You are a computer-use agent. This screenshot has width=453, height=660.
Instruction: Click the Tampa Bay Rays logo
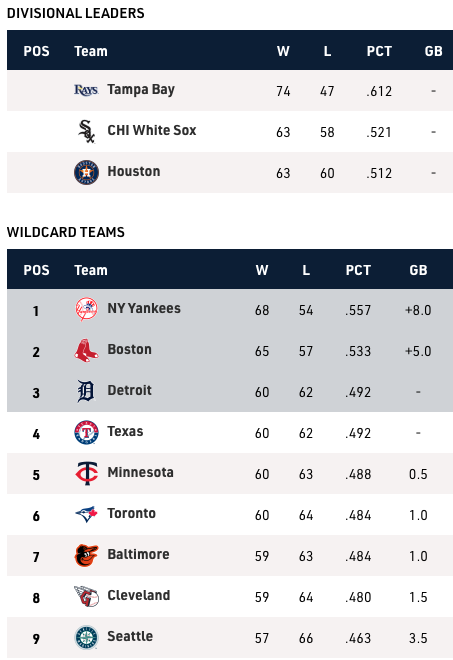[x=86, y=90]
